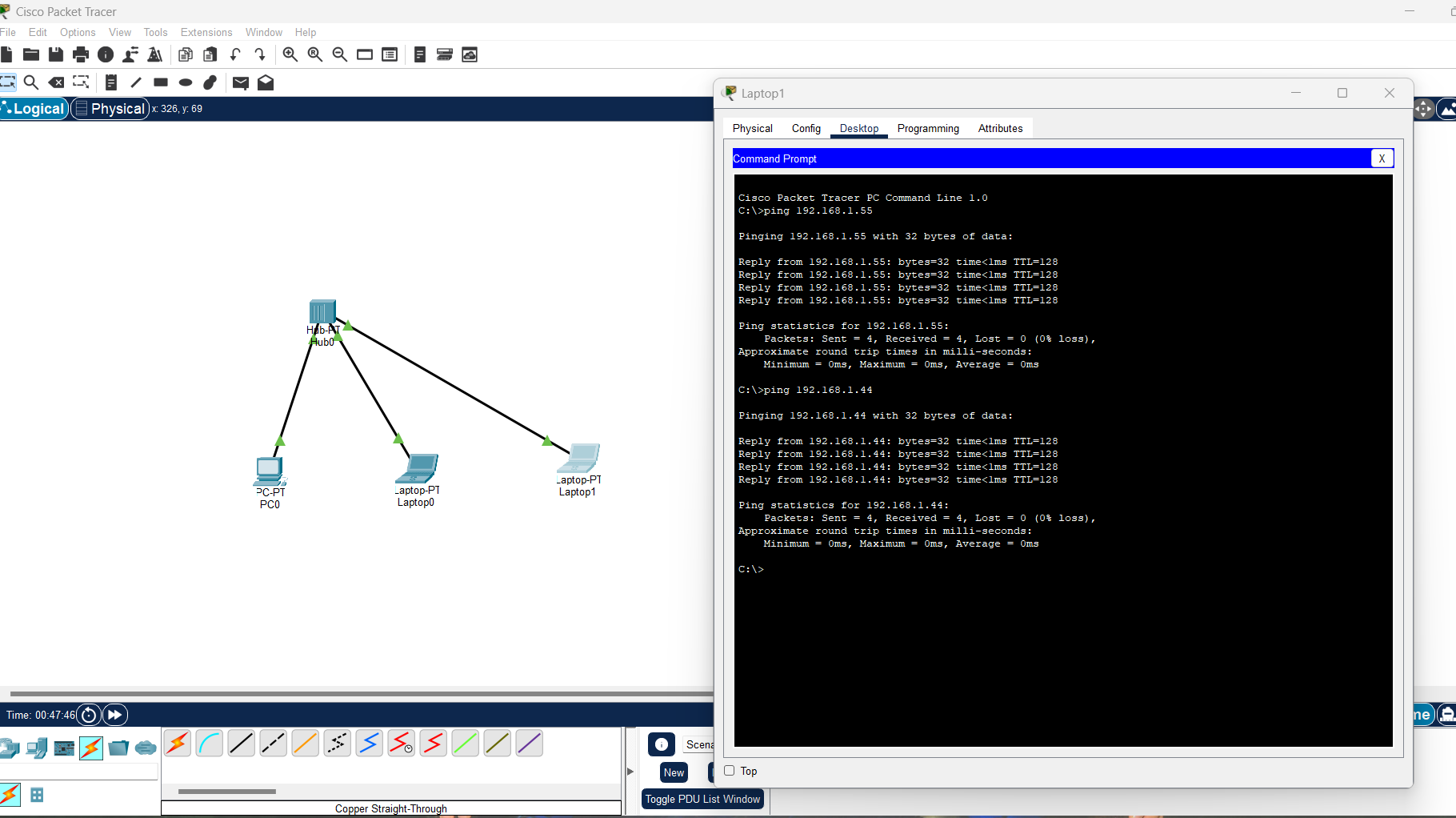Open a file with the folder icon

pyautogui.click(x=31, y=54)
